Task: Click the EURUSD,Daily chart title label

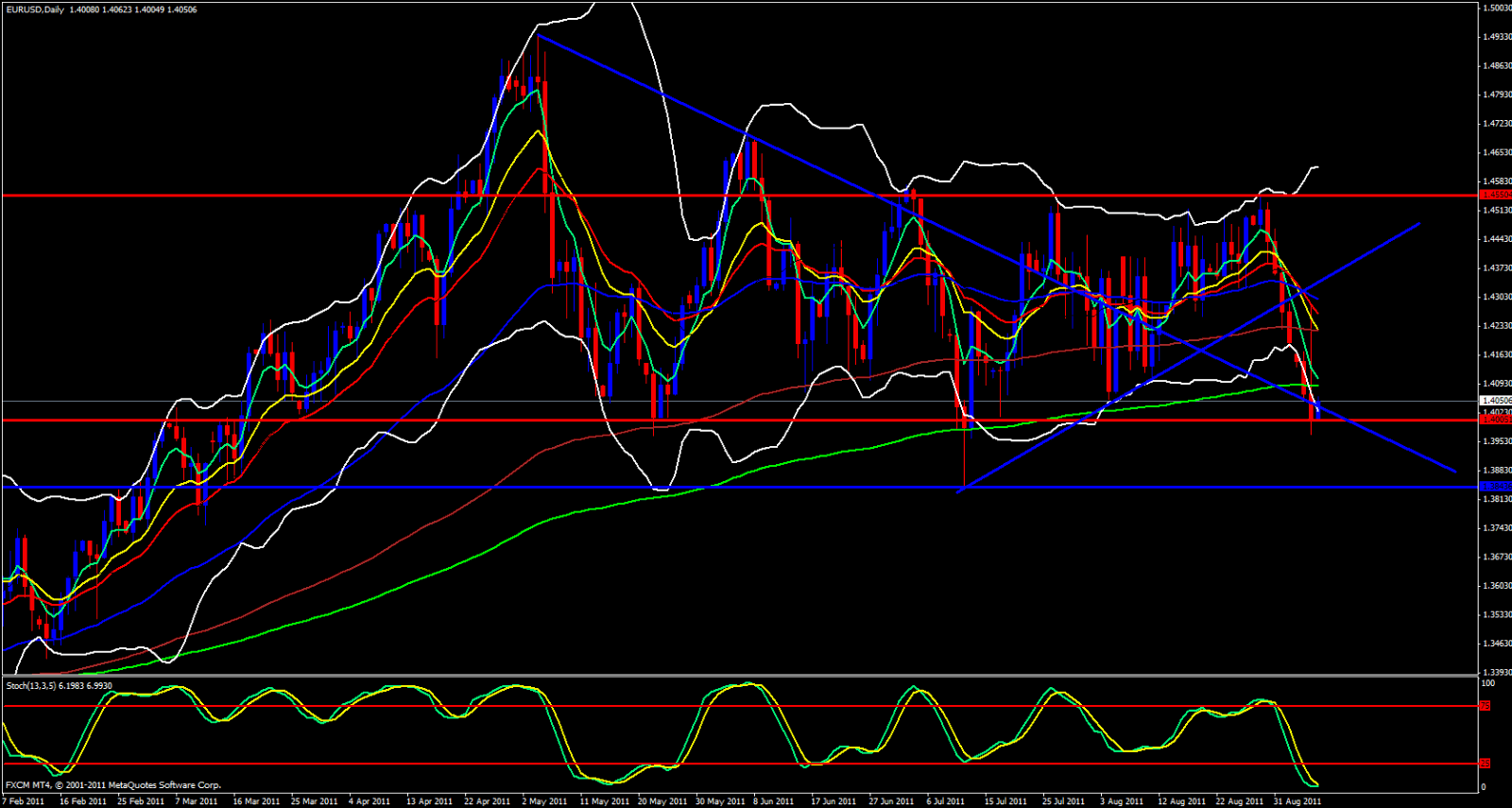Action: pos(33,9)
